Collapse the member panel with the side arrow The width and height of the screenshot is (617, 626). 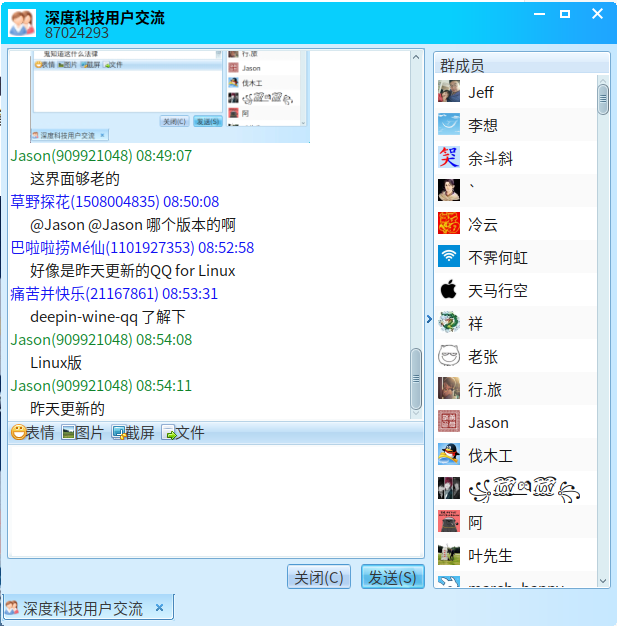tap(429, 319)
